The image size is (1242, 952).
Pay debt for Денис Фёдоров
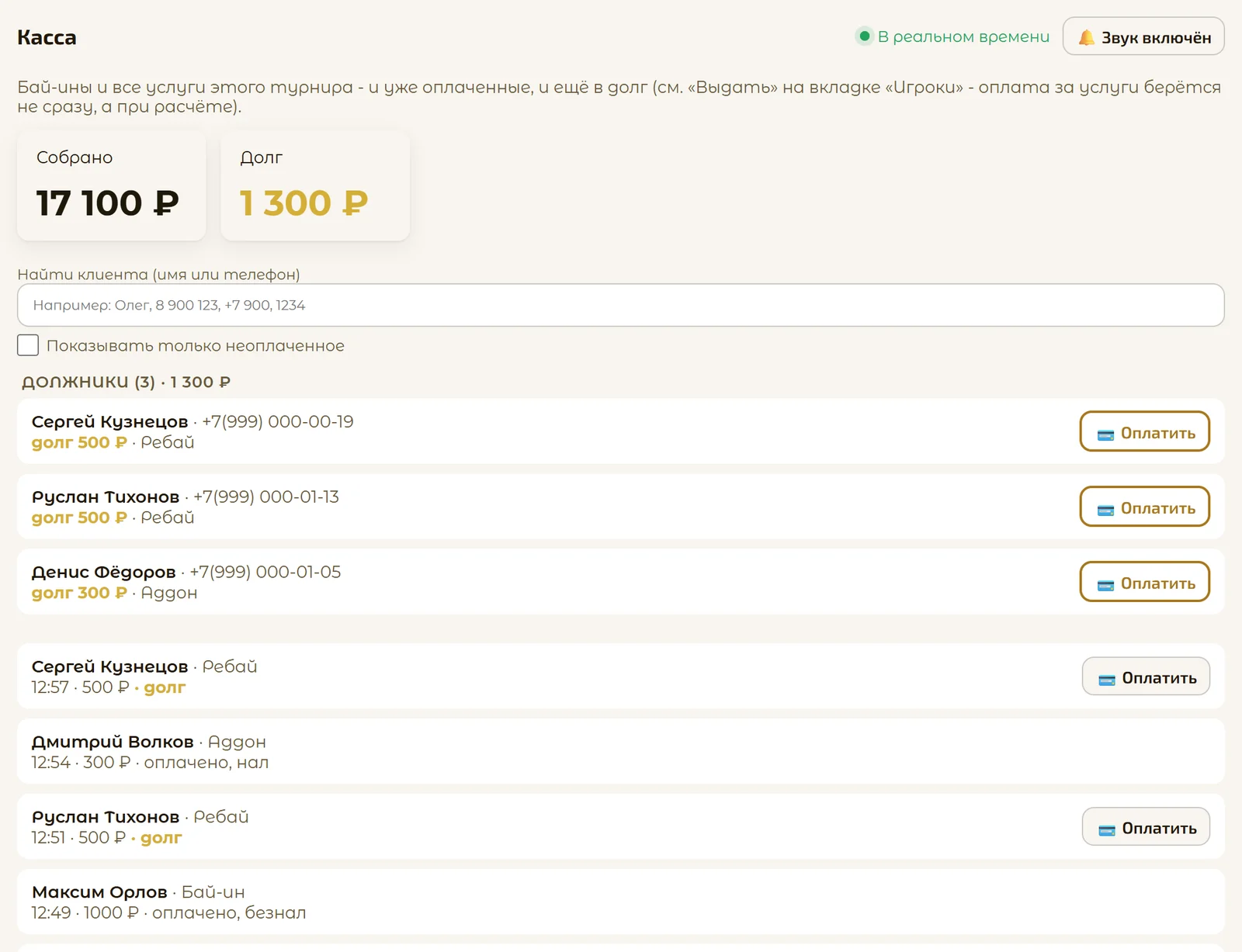coord(1145,582)
